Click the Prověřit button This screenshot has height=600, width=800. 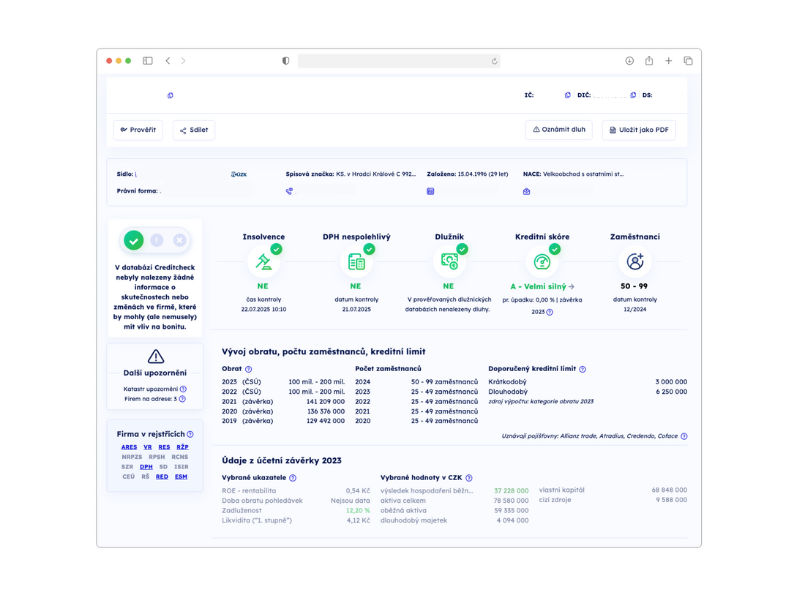(138, 130)
